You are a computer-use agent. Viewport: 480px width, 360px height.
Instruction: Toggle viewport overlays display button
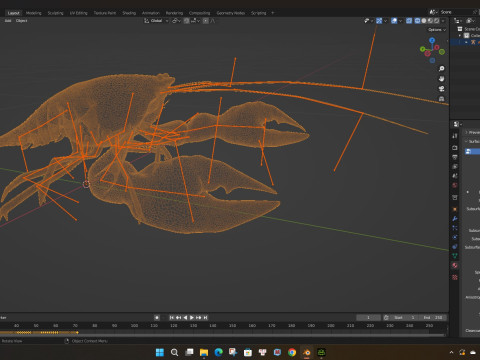(394, 21)
